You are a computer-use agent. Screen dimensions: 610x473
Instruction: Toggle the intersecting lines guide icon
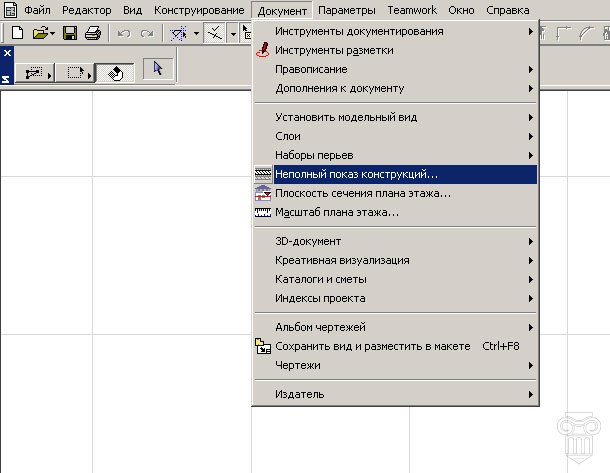click(x=215, y=34)
